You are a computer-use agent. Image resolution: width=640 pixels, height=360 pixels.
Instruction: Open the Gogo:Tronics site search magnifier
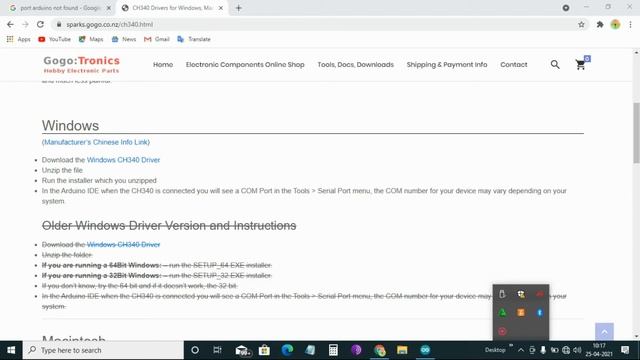coord(555,64)
